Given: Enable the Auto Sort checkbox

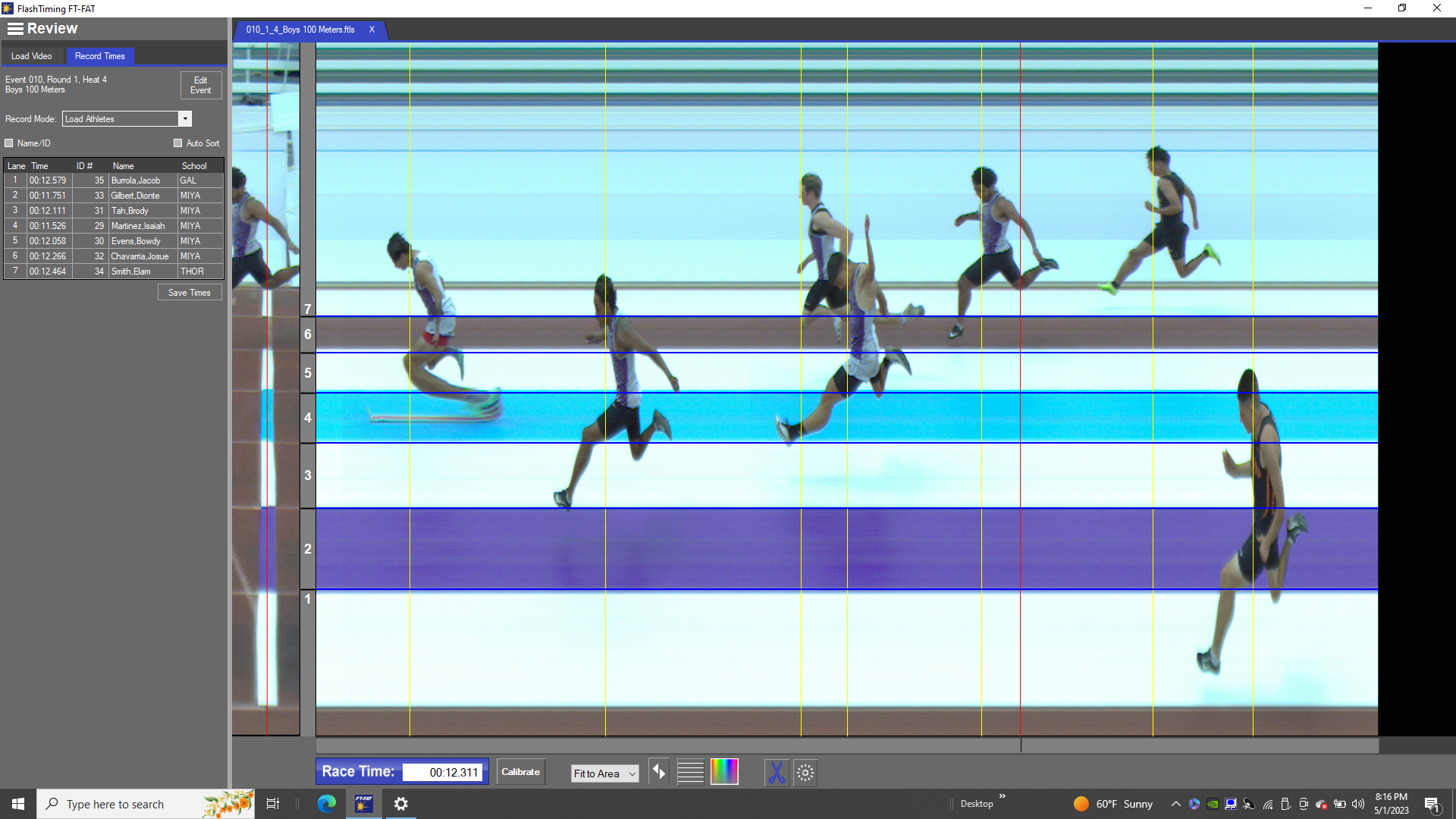Looking at the screenshot, I should [178, 143].
